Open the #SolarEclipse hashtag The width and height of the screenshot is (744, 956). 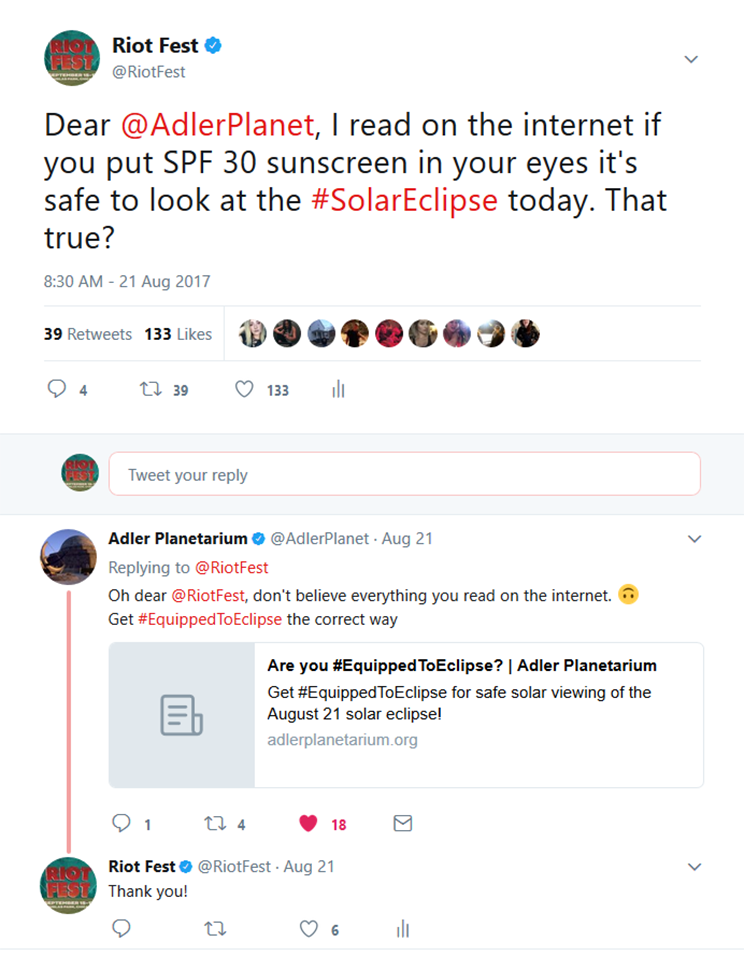(x=405, y=199)
